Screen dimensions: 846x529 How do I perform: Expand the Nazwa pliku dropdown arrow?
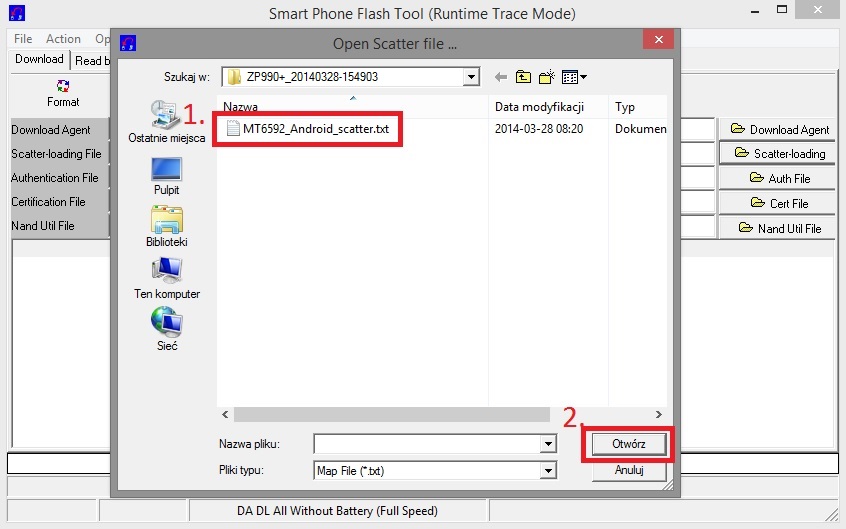coord(547,444)
